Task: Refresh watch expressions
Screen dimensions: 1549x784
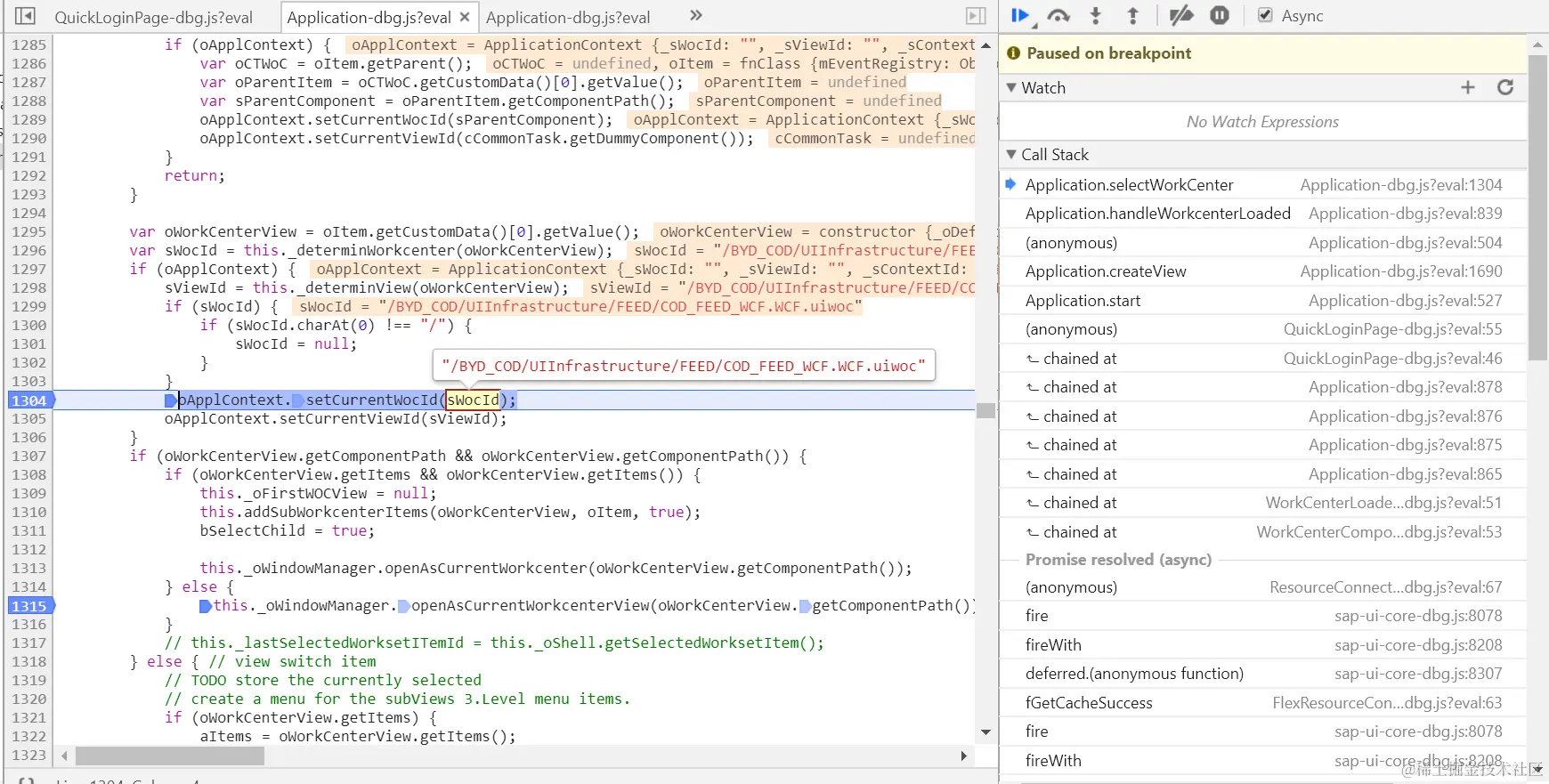Action: (x=1505, y=87)
